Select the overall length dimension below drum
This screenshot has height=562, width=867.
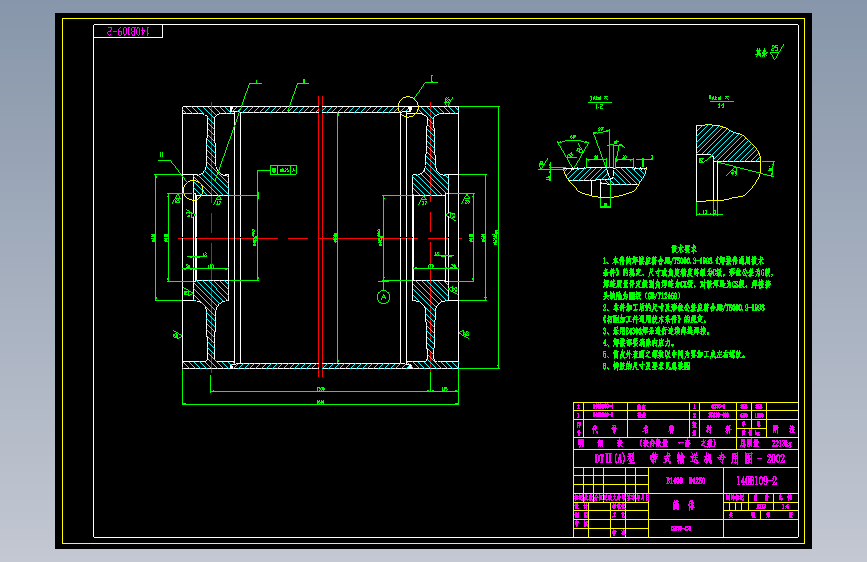[x=320, y=402]
